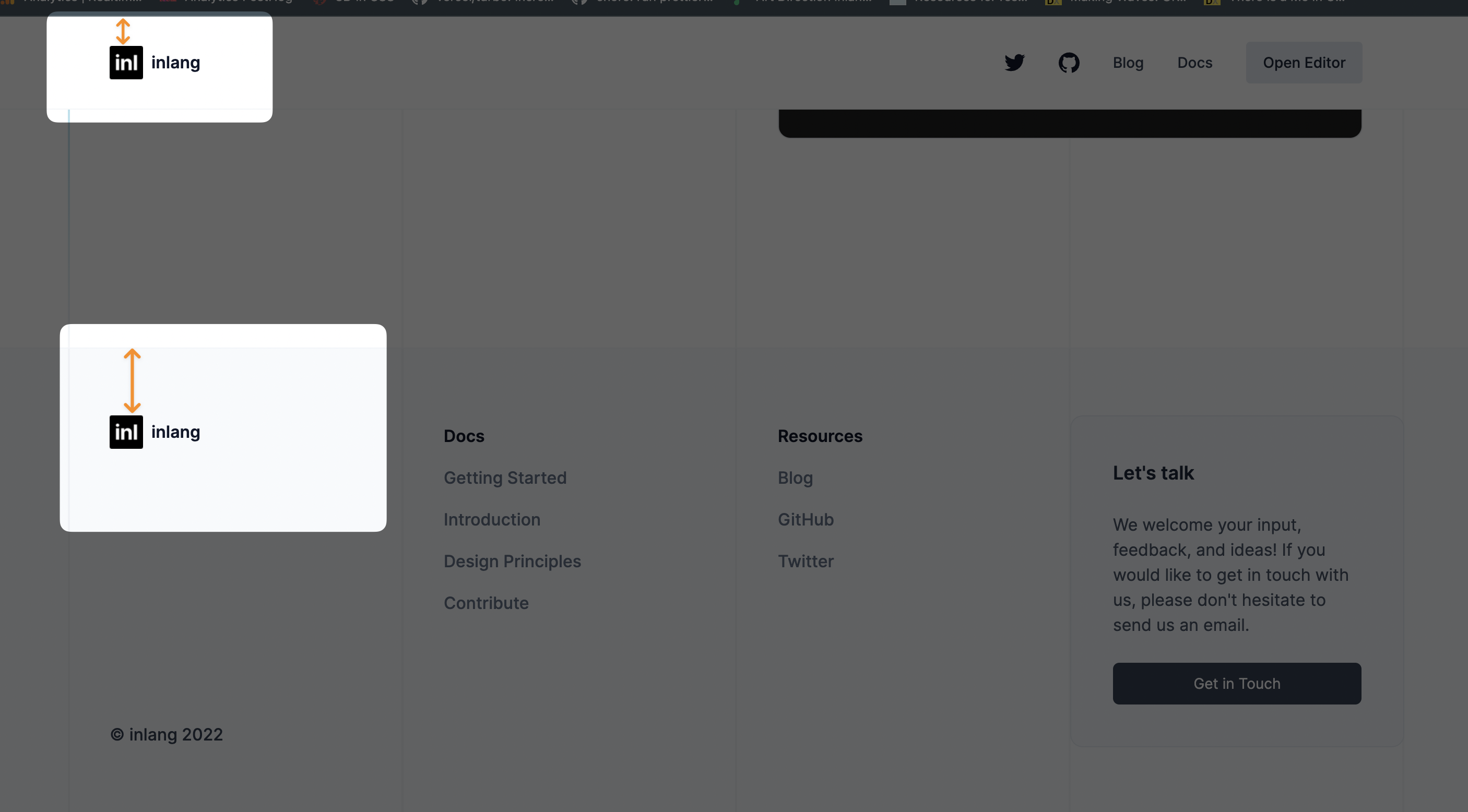The width and height of the screenshot is (1468, 812).
Task: Click the inlang wordmark beside header logo
Action: (175, 63)
